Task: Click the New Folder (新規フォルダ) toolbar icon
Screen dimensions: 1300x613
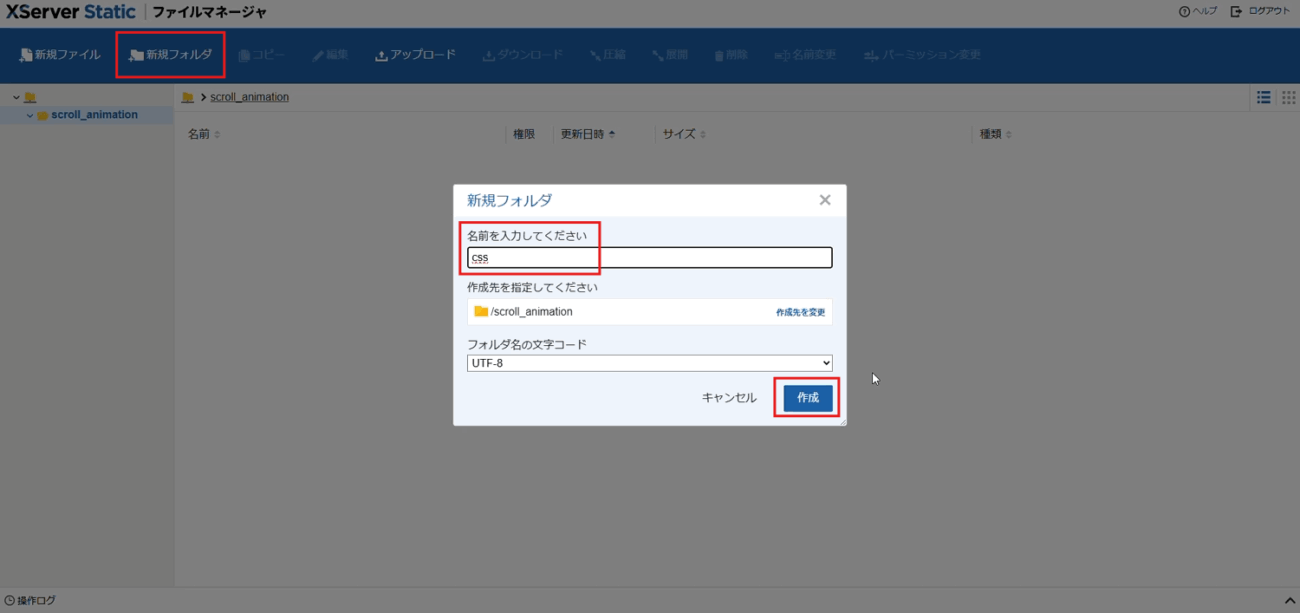Action: [137, 55]
